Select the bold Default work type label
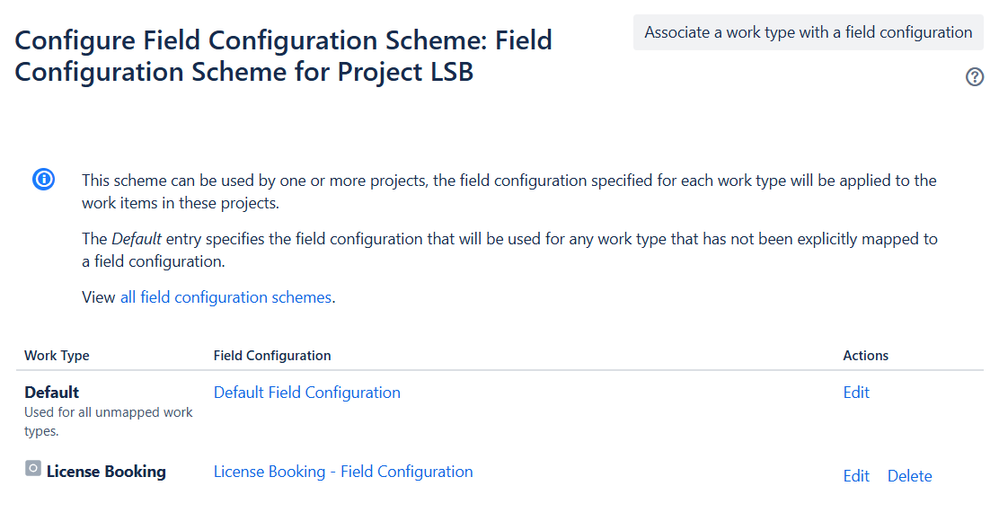Viewport: 999px width, 521px height. 52,392
